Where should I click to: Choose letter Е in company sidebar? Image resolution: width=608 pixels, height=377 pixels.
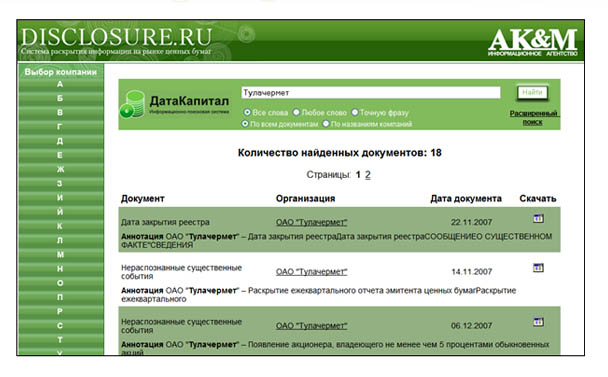pyautogui.click(x=60, y=155)
